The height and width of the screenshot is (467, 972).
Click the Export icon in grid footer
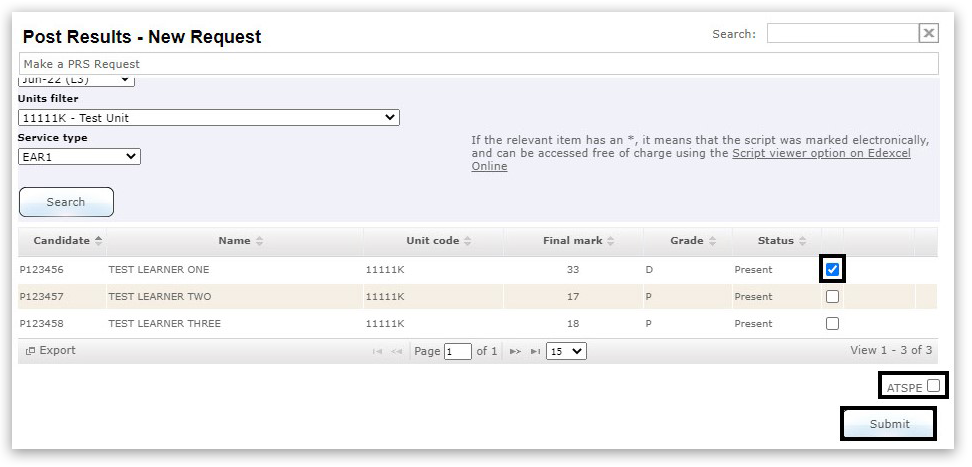[30, 351]
